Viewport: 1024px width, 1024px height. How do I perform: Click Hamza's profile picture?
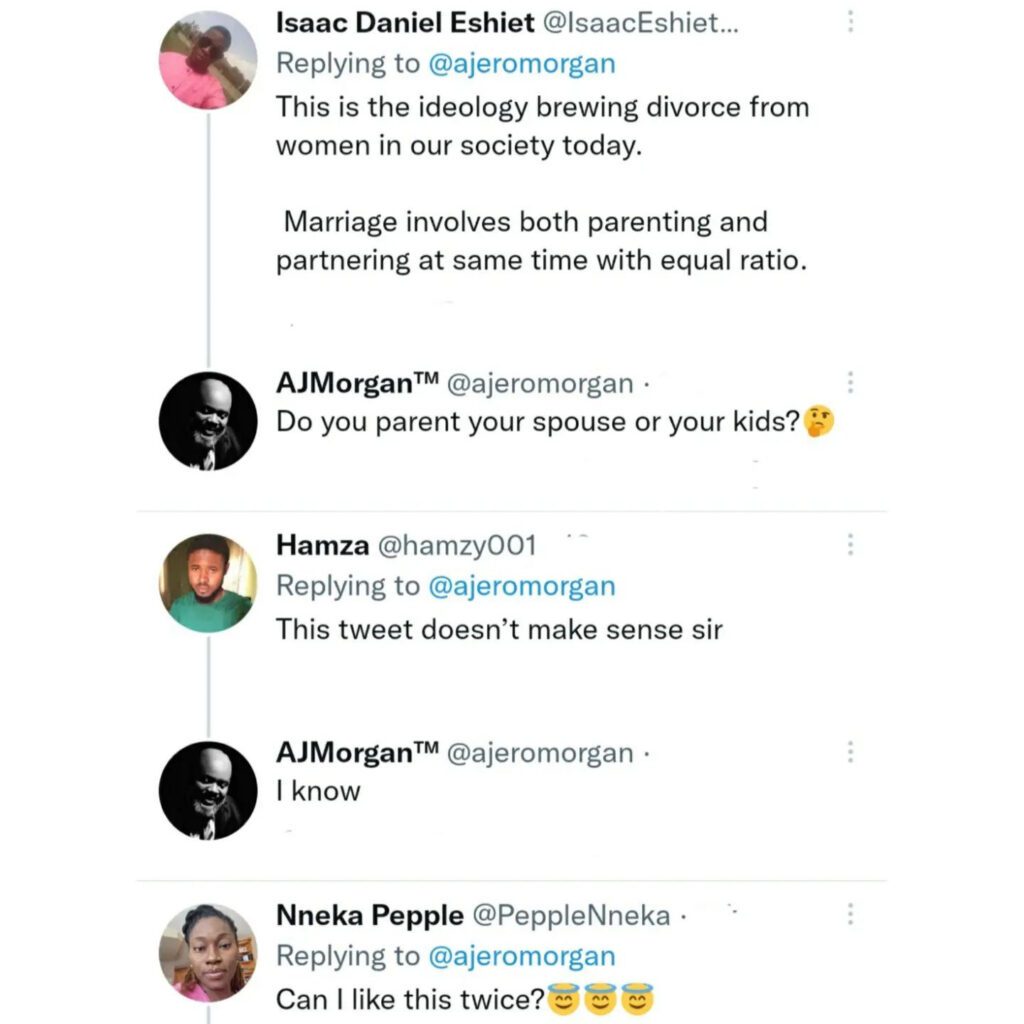point(208,583)
